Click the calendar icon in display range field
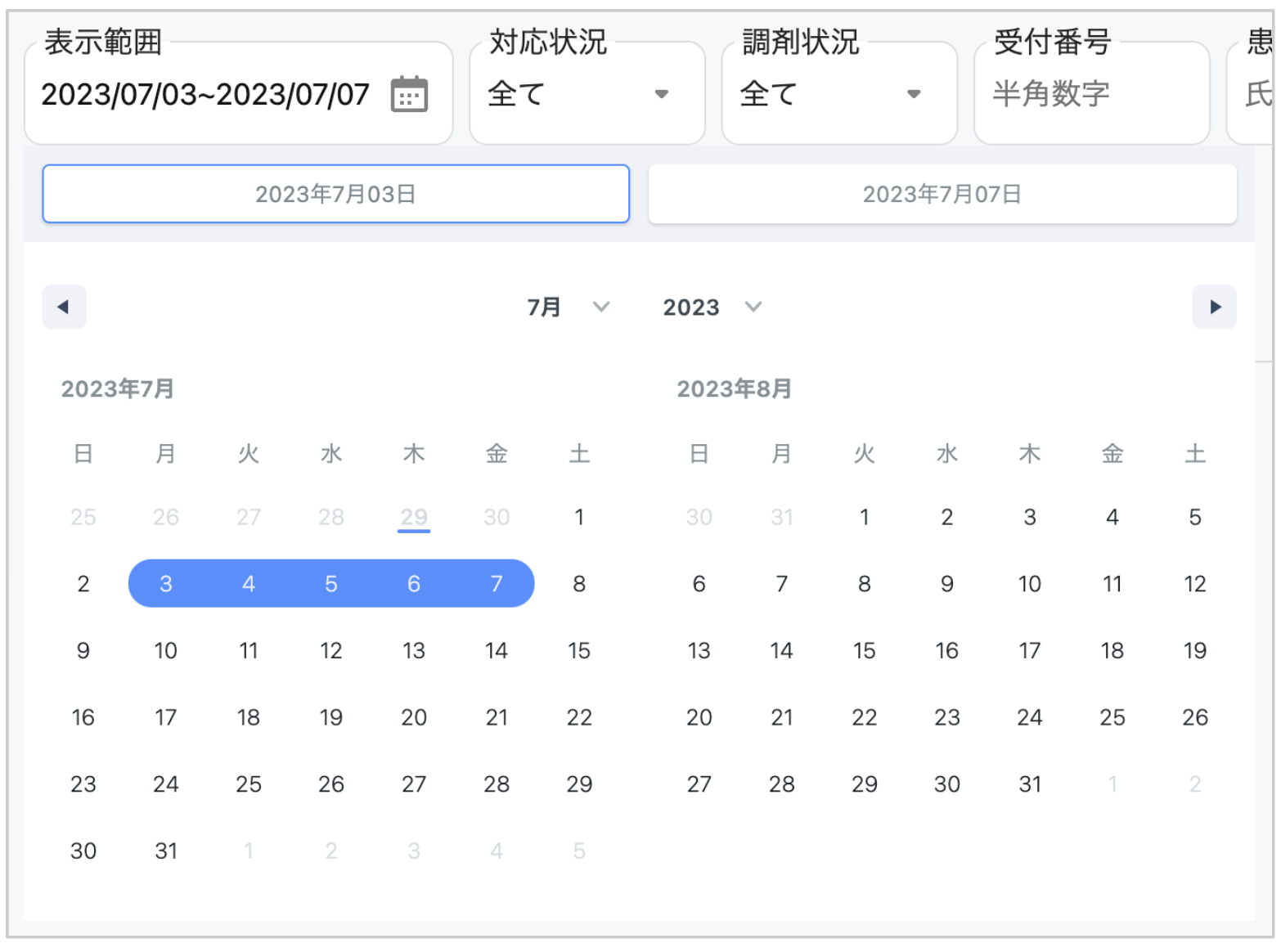The width and height of the screenshot is (1281, 952). coord(409,94)
